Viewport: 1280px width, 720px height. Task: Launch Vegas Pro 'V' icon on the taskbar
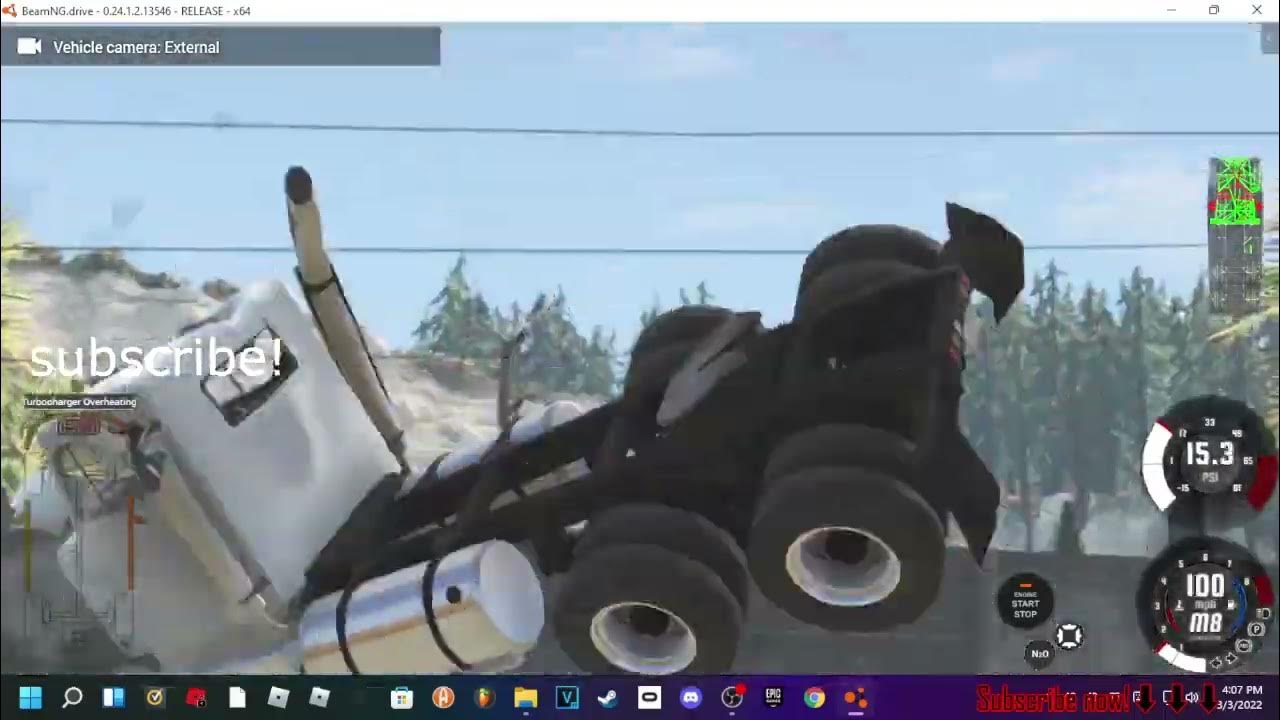pyautogui.click(x=567, y=697)
